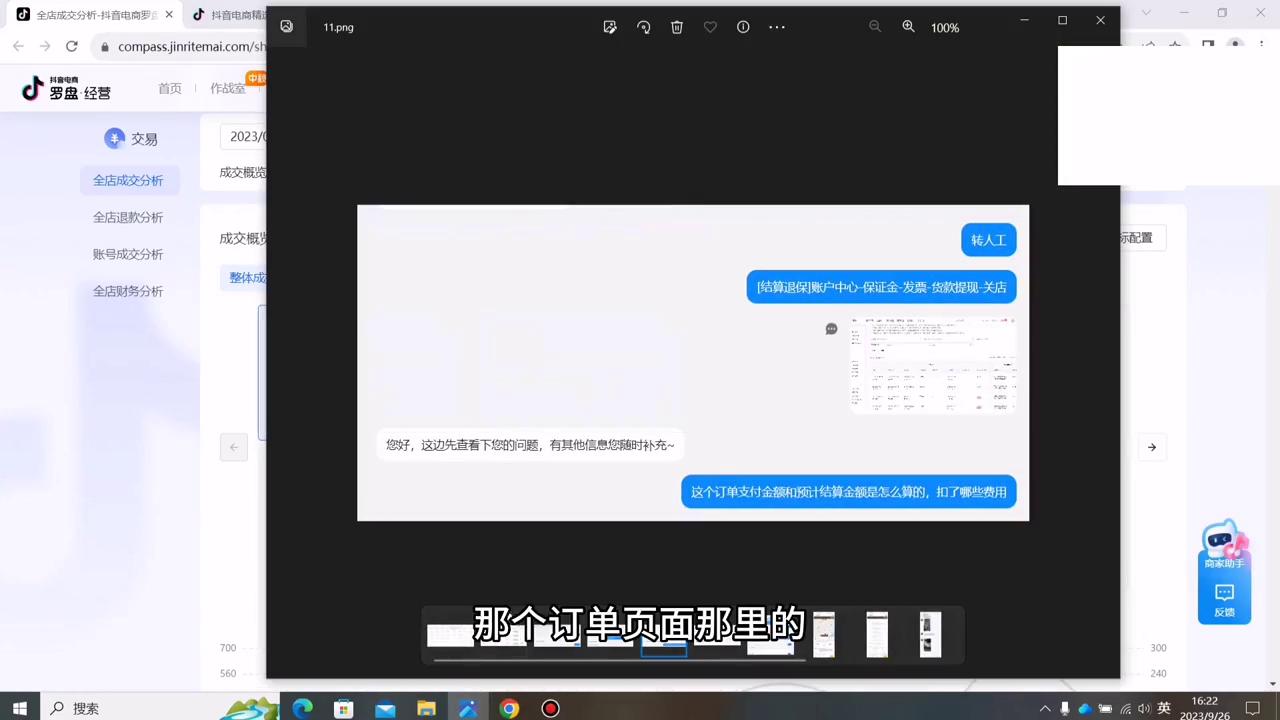The width and height of the screenshot is (1280, 720).
Task: Toggle the favorite heart for 11.png
Action: point(710,27)
